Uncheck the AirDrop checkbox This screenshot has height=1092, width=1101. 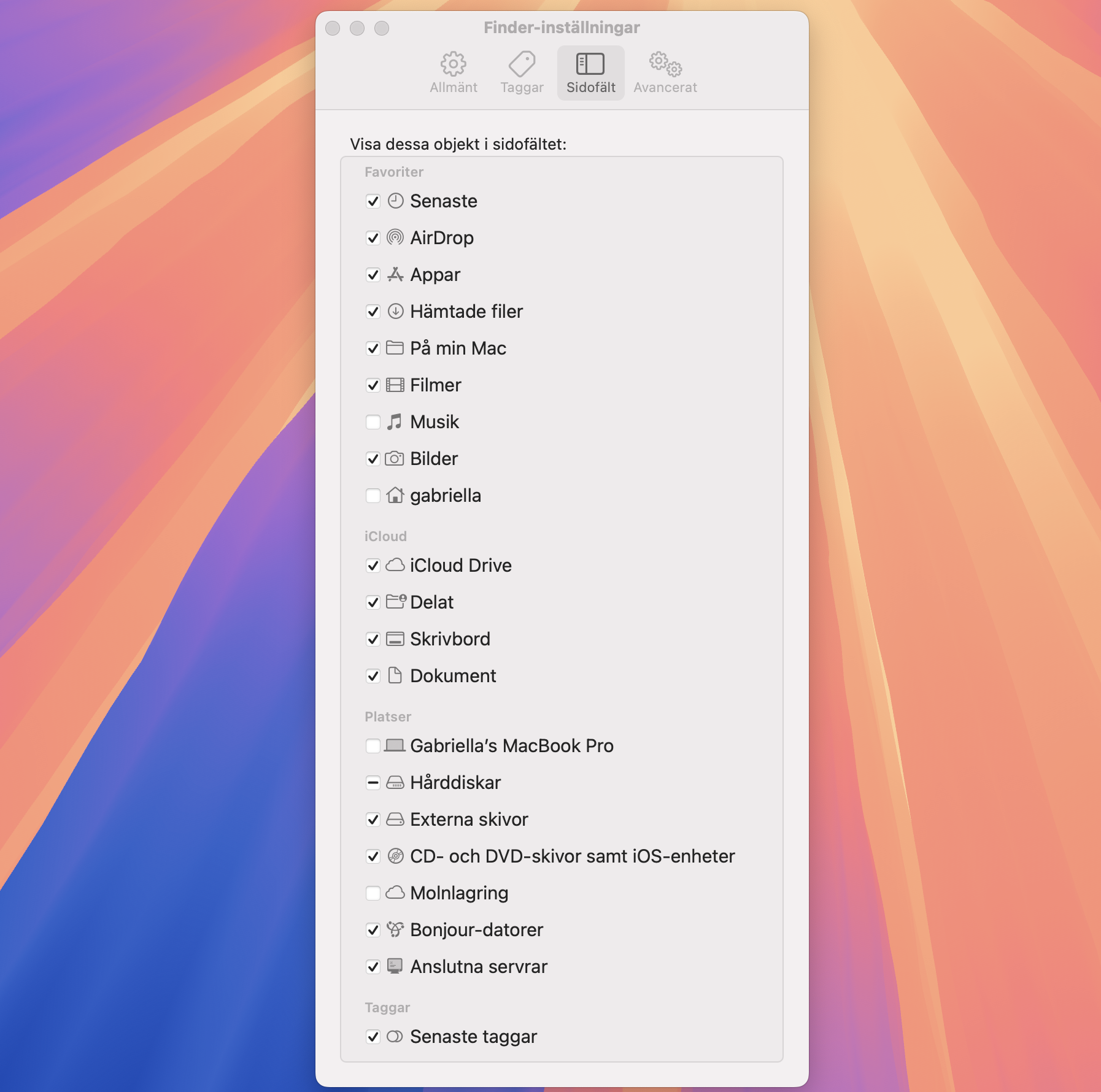click(x=373, y=238)
